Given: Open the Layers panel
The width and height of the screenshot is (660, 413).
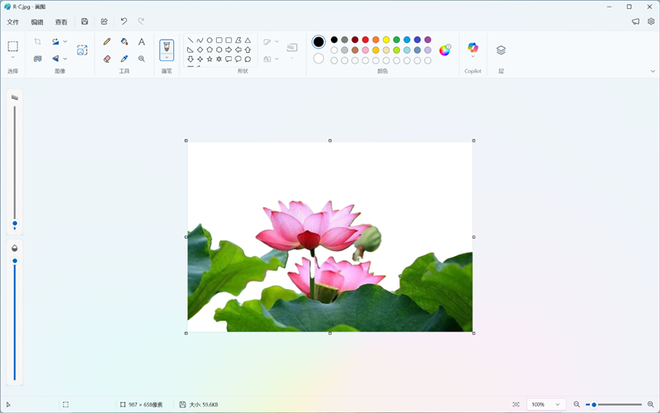Looking at the screenshot, I should click(x=501, y=49).
